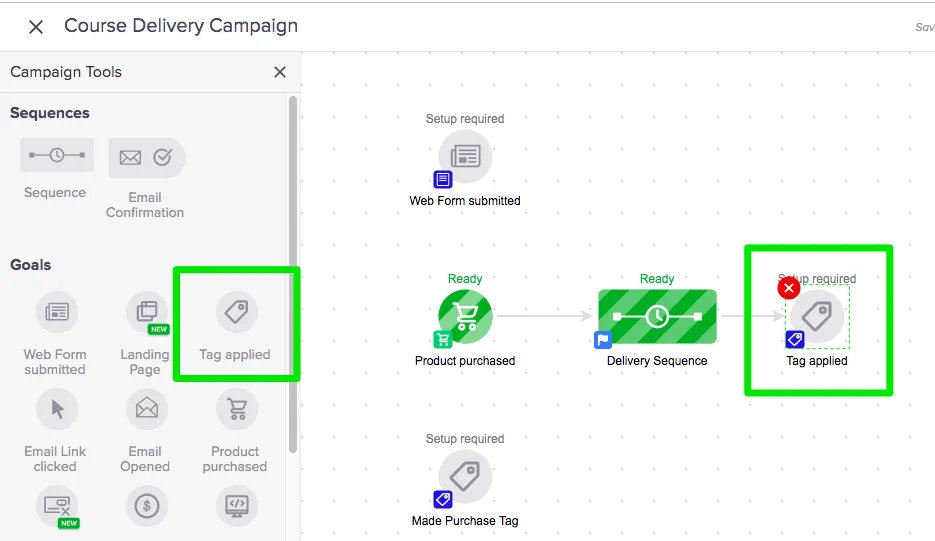The width and height of the screenshot is (935, 541).
Task: Click the Campaign Tools panel scrollbar
Action: pyautogui.click(x=292, y=270)
